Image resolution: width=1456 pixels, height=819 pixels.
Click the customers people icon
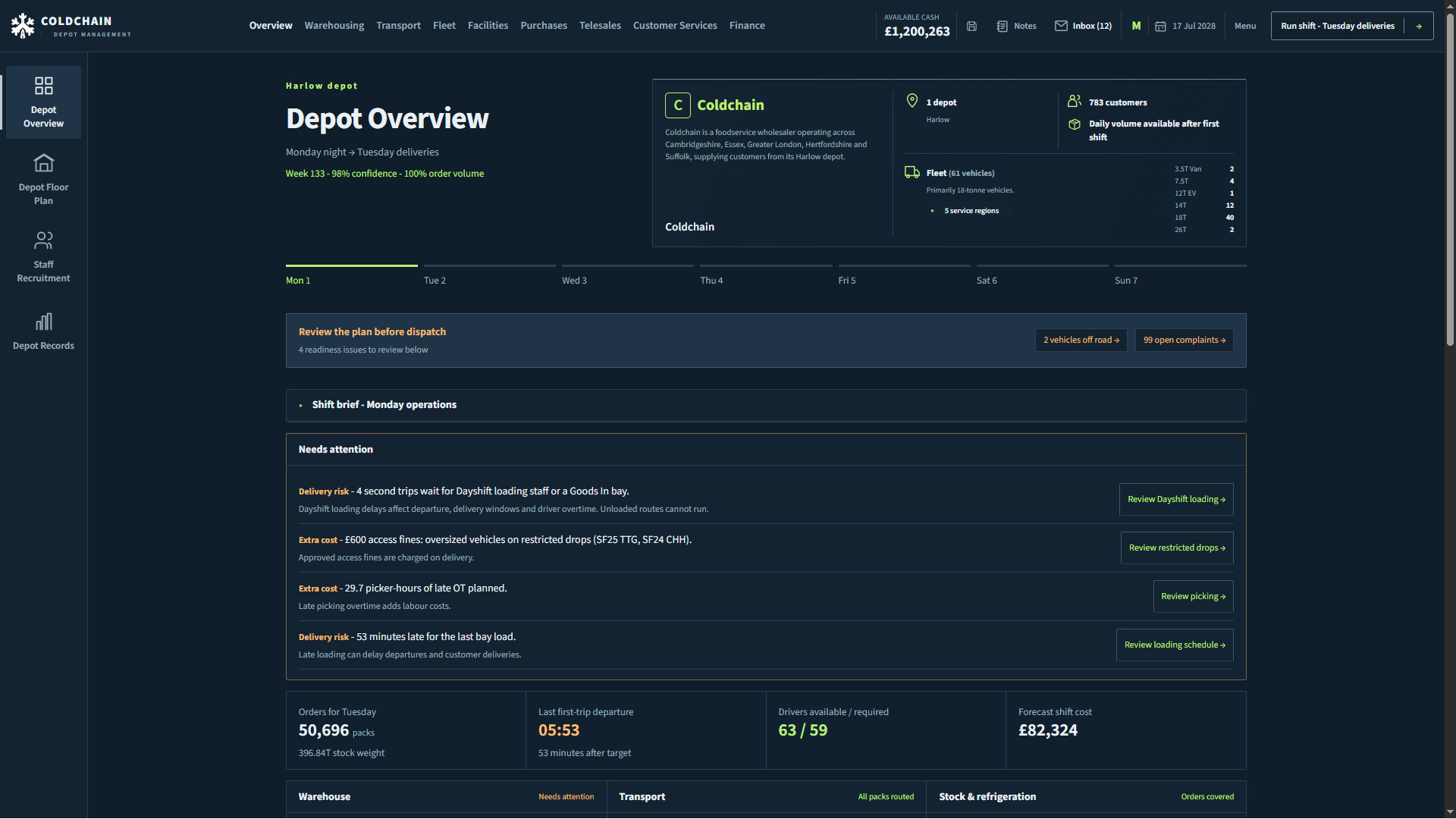click(1075, 101)
